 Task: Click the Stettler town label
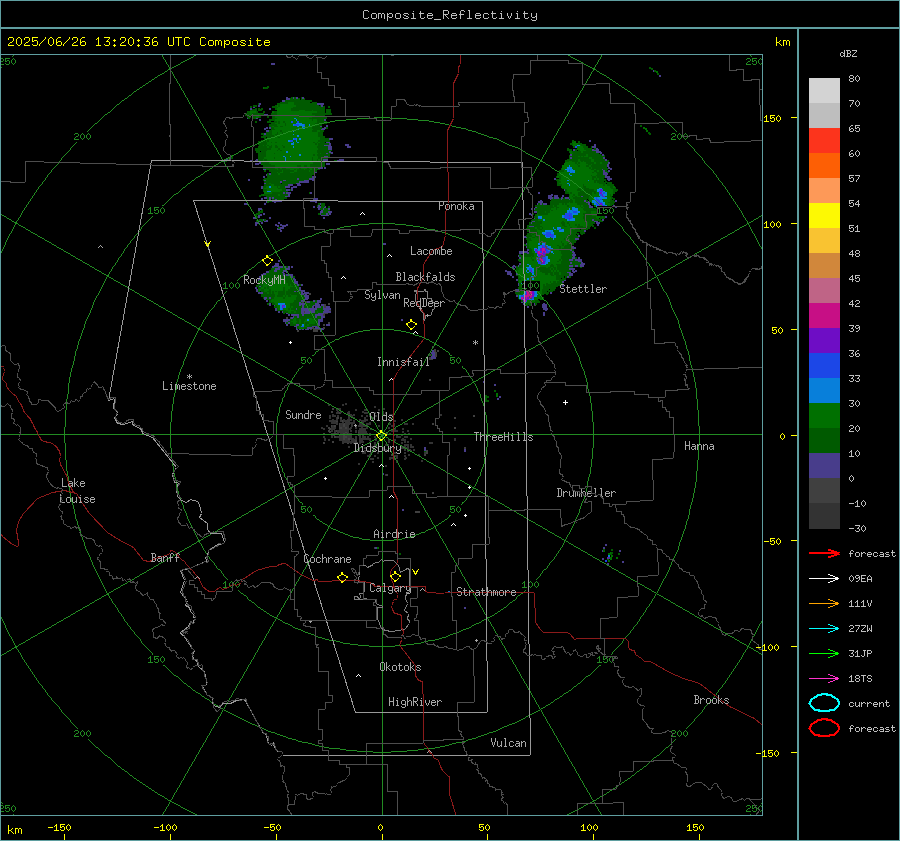583,289
